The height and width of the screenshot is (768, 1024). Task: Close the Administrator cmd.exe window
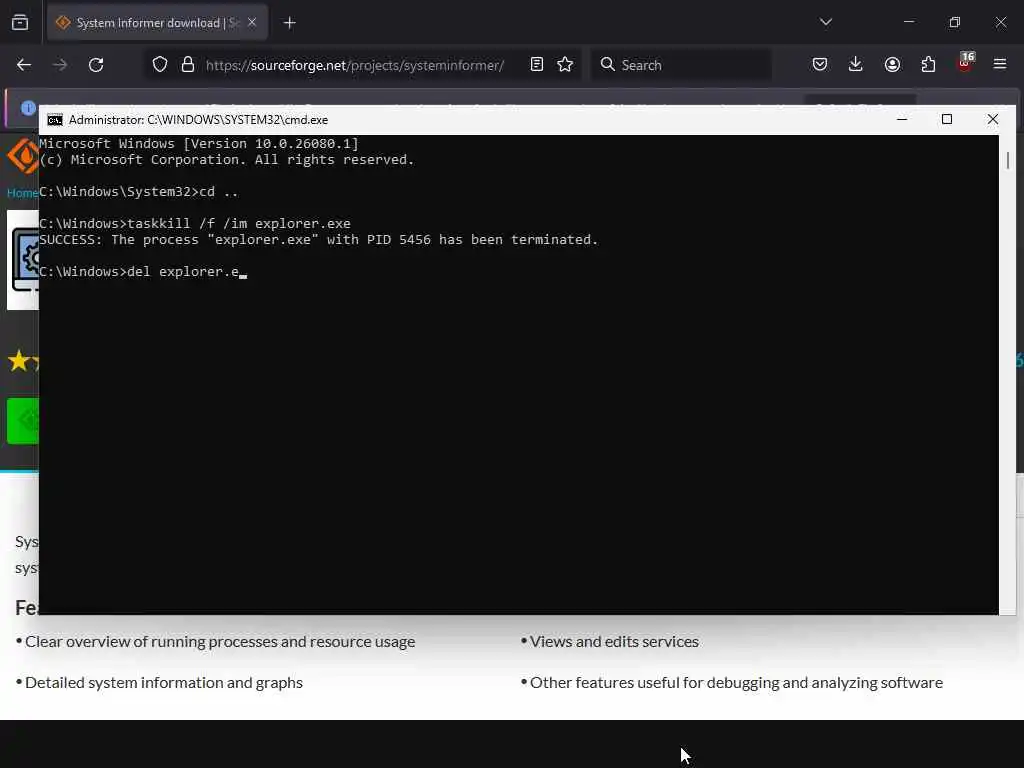tap(993, 119)
